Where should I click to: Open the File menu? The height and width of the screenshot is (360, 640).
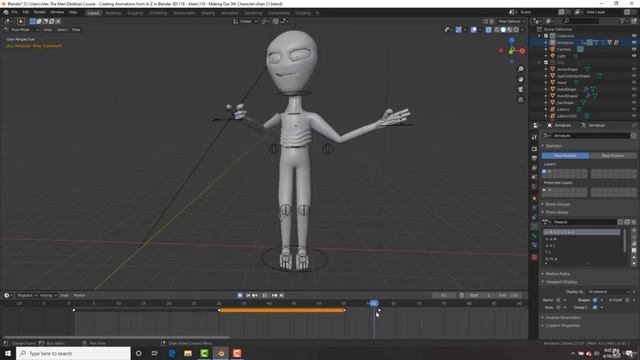pos(15,13)
